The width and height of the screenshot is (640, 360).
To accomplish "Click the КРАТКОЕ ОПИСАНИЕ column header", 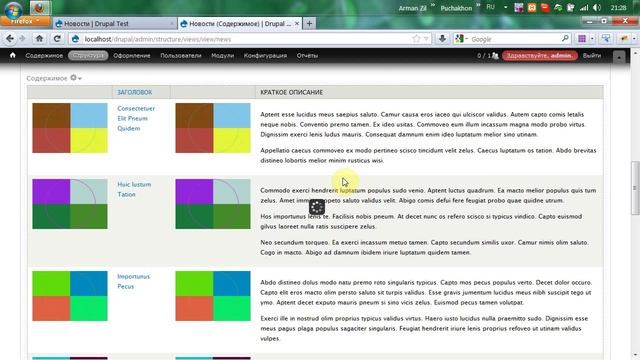I will pos(291,92).
